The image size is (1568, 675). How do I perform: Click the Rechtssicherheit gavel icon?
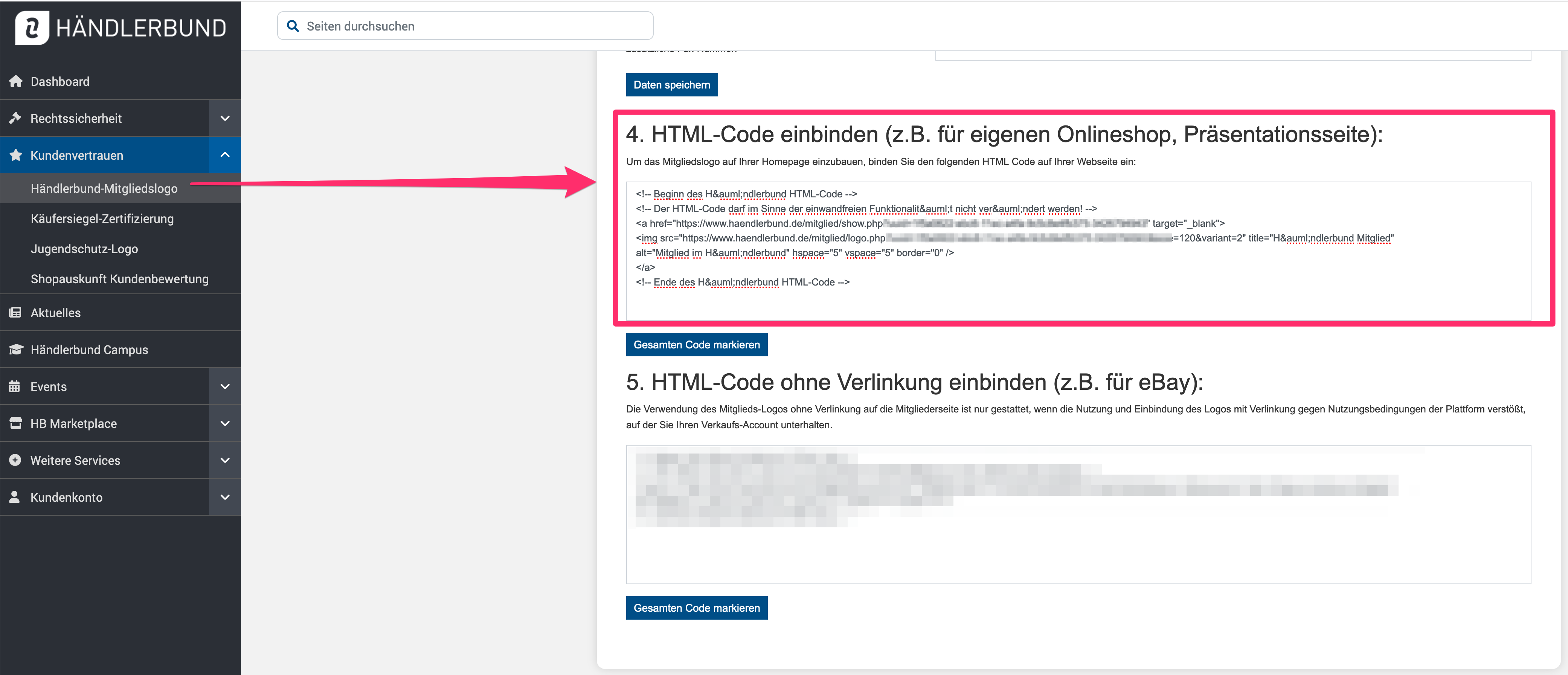tap(15, 118)
